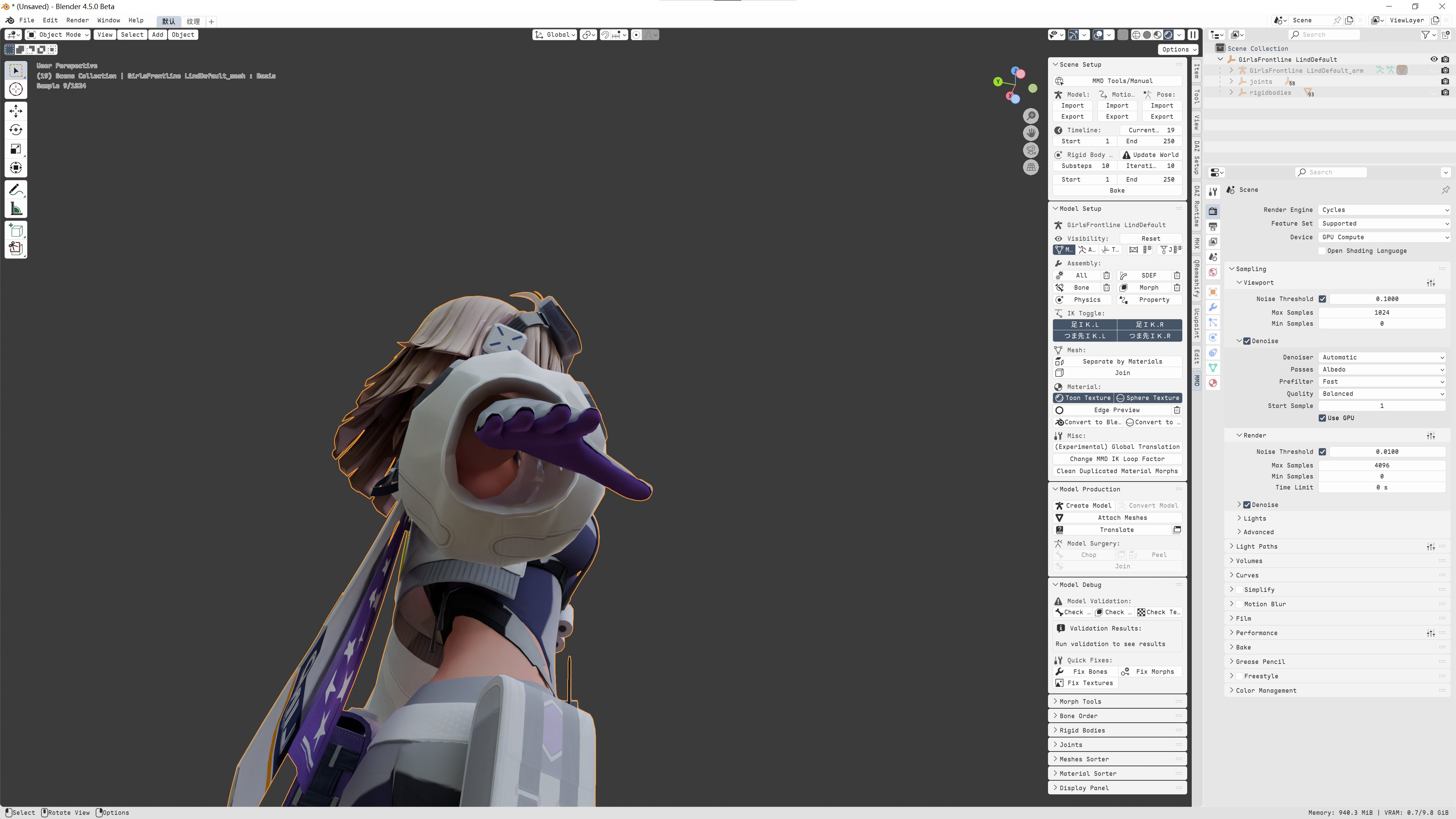Switch to the 纹理 workspace tab
This screenshot has height=819, width=1456.
pyautogui.click(x=193, y=22)
